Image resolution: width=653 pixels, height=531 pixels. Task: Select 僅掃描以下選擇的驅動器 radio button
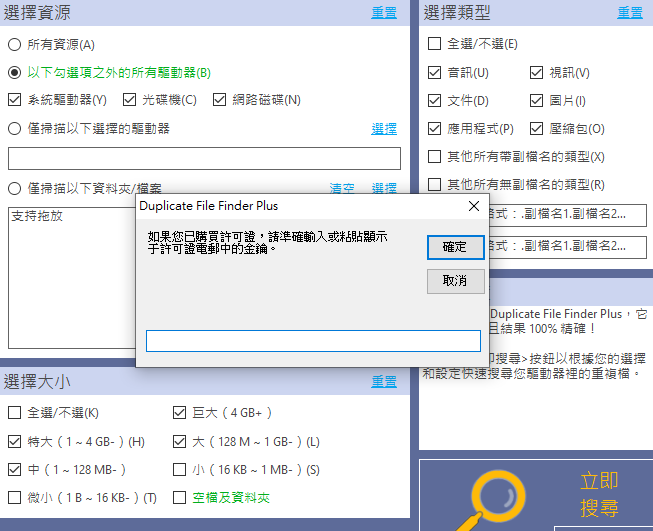pos(15,128)
